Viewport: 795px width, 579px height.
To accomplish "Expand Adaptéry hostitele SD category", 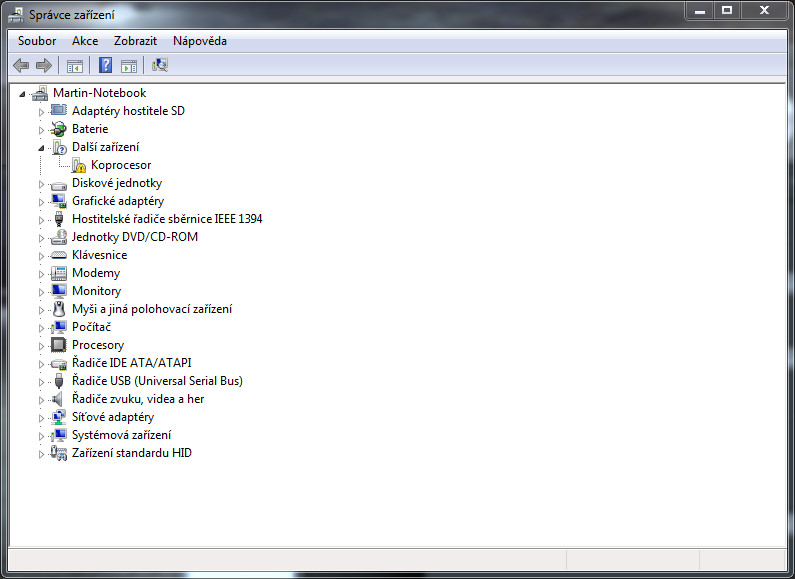I will pos(42,112).
